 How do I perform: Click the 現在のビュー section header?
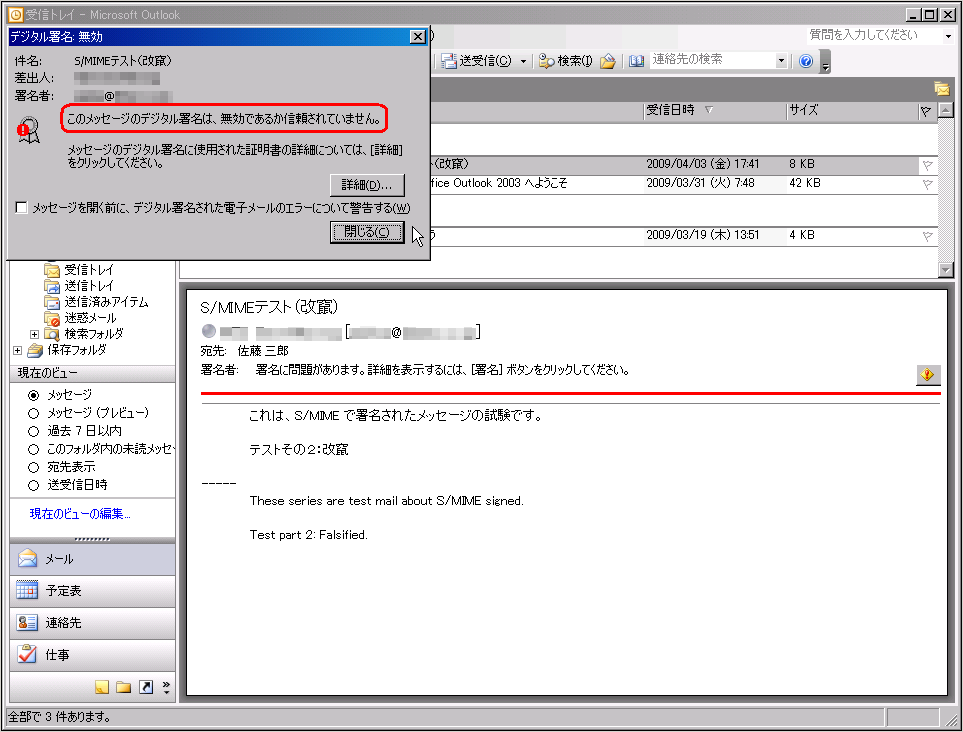click(92, 373)
